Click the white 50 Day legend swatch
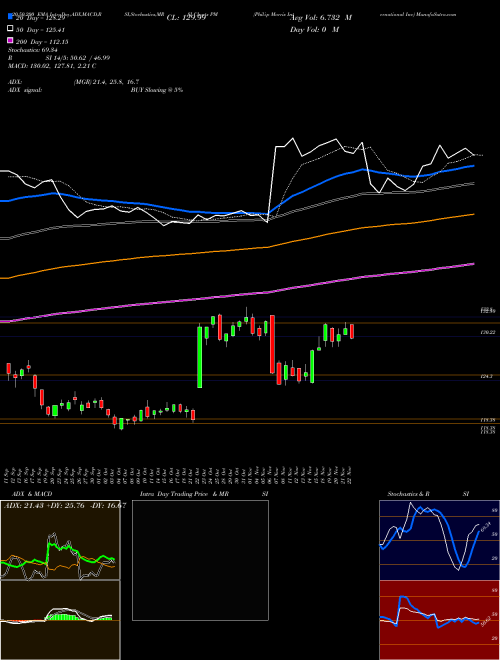 [10, 29]
